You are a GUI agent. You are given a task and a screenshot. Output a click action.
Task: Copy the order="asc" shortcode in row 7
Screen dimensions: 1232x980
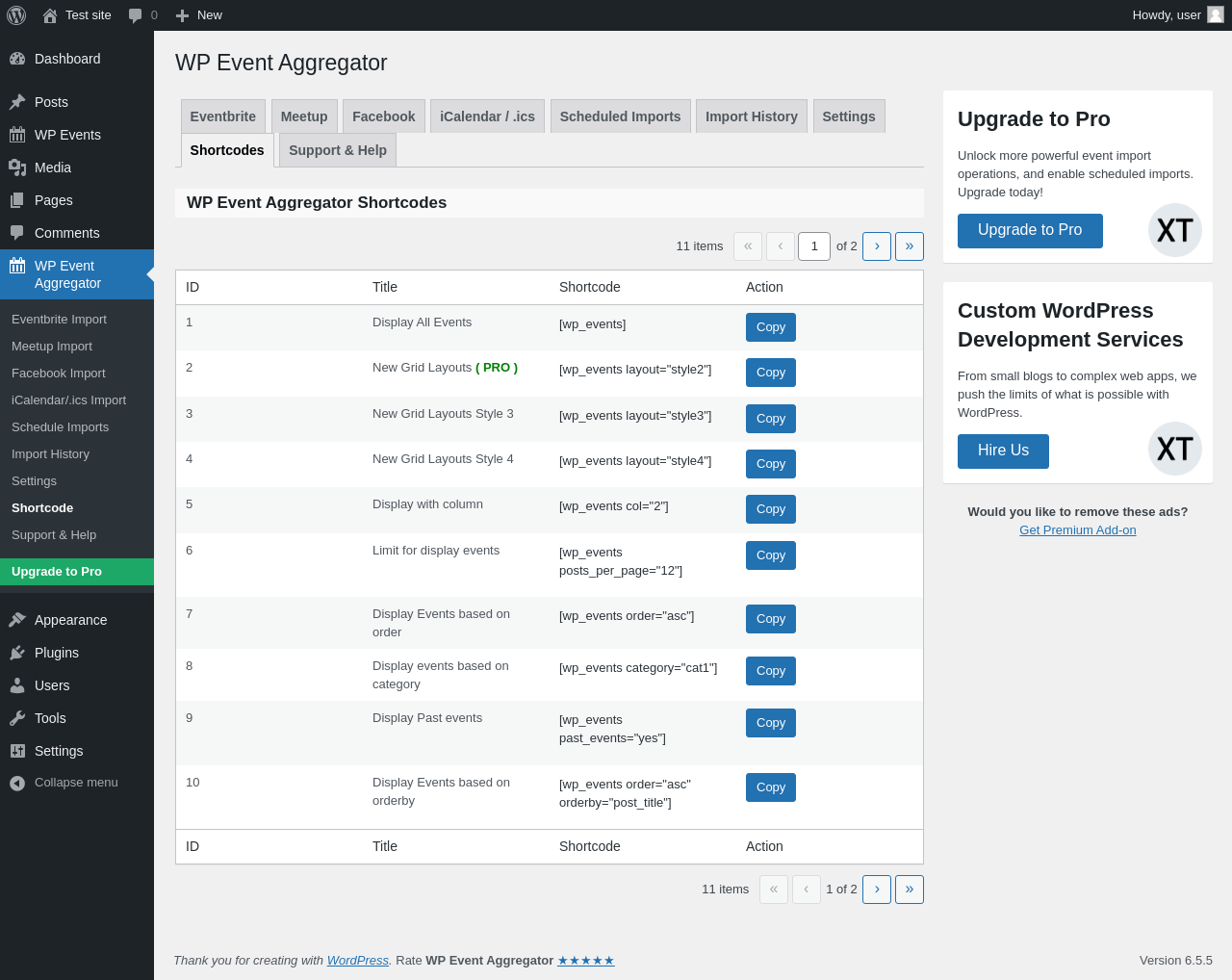(x=771, y=619)
